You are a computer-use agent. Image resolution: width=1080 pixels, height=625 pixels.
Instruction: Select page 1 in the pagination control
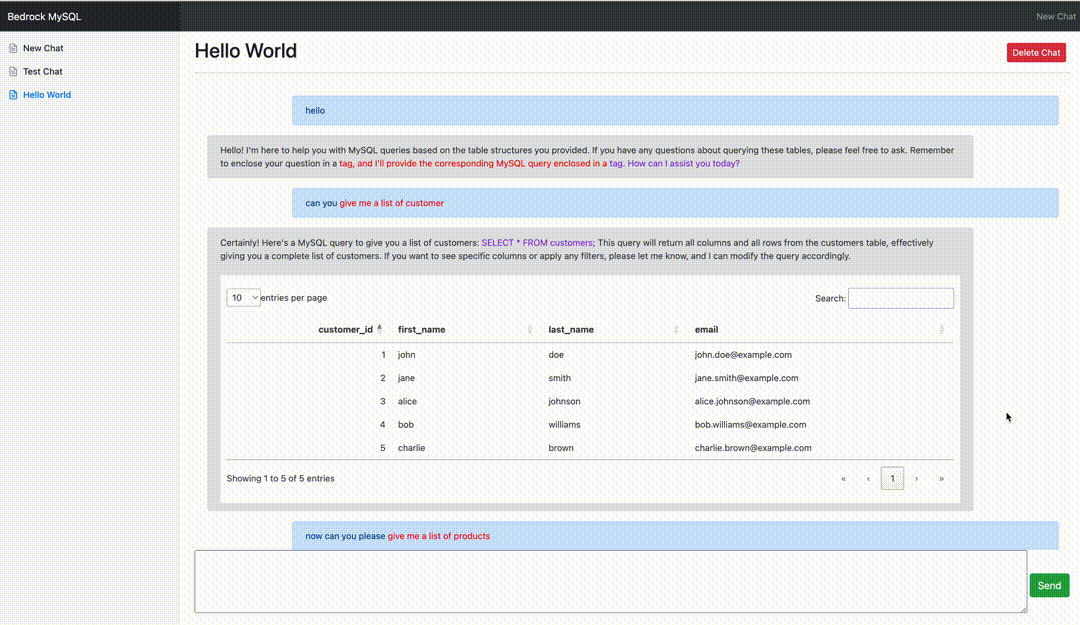point(892,478)
